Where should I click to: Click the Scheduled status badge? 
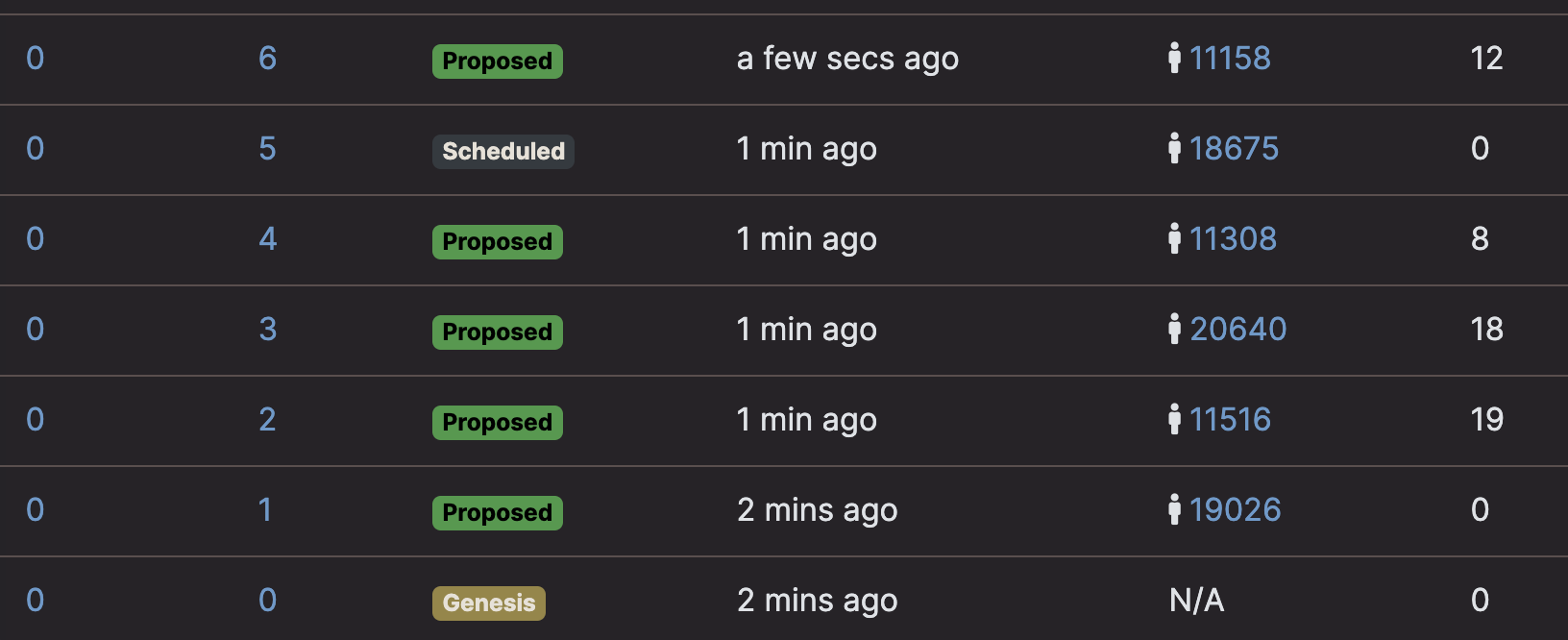coord(503,151)
